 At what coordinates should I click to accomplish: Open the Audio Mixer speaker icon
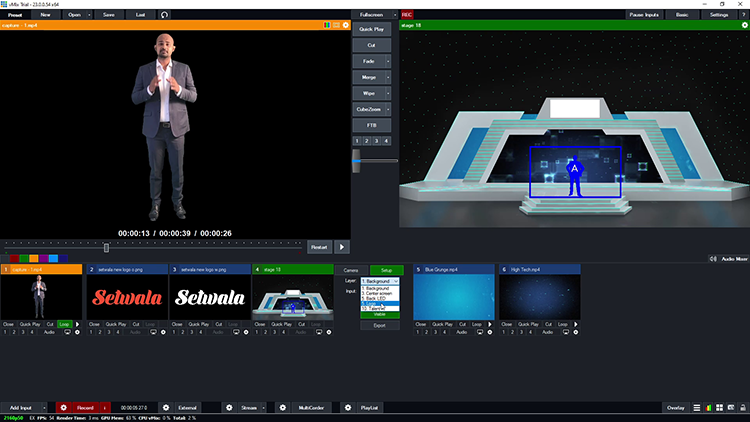click(x=711, y=259)
